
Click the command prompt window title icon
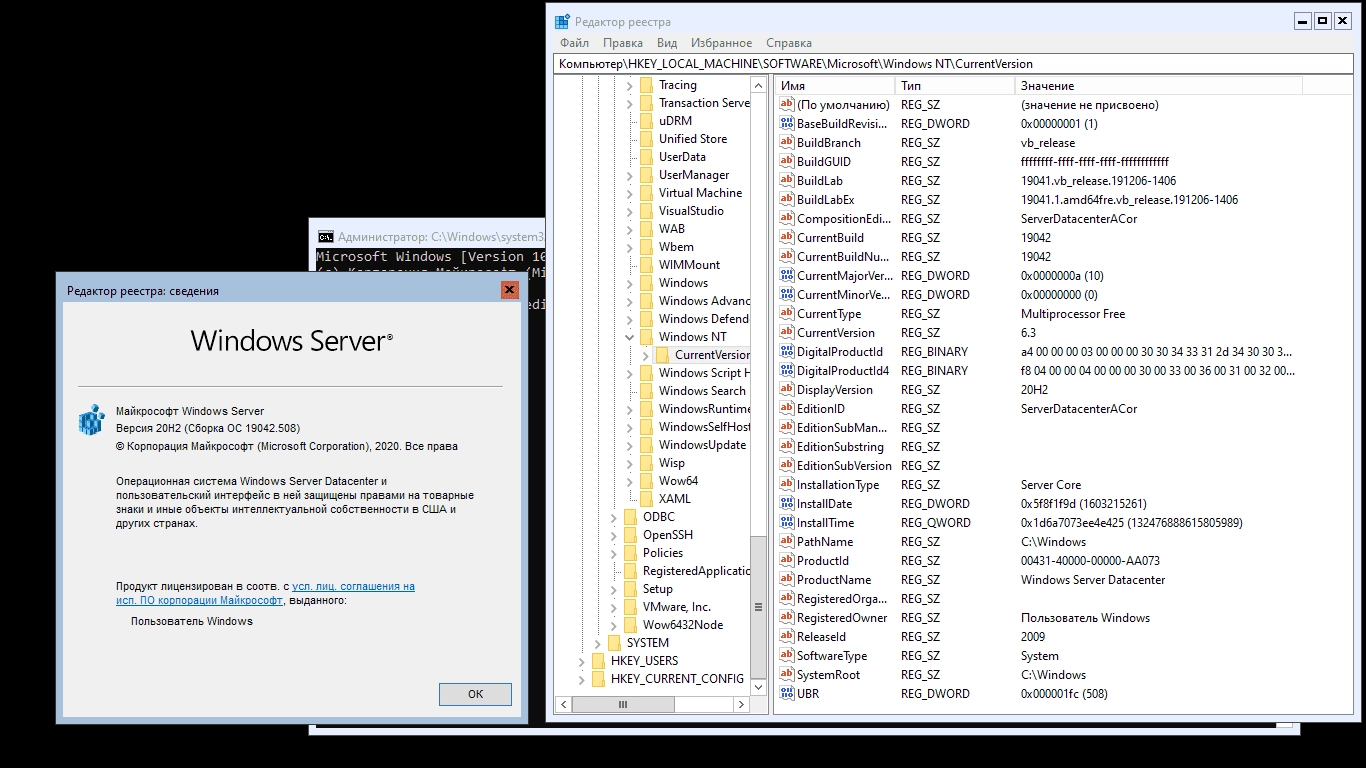coord(325,237)
